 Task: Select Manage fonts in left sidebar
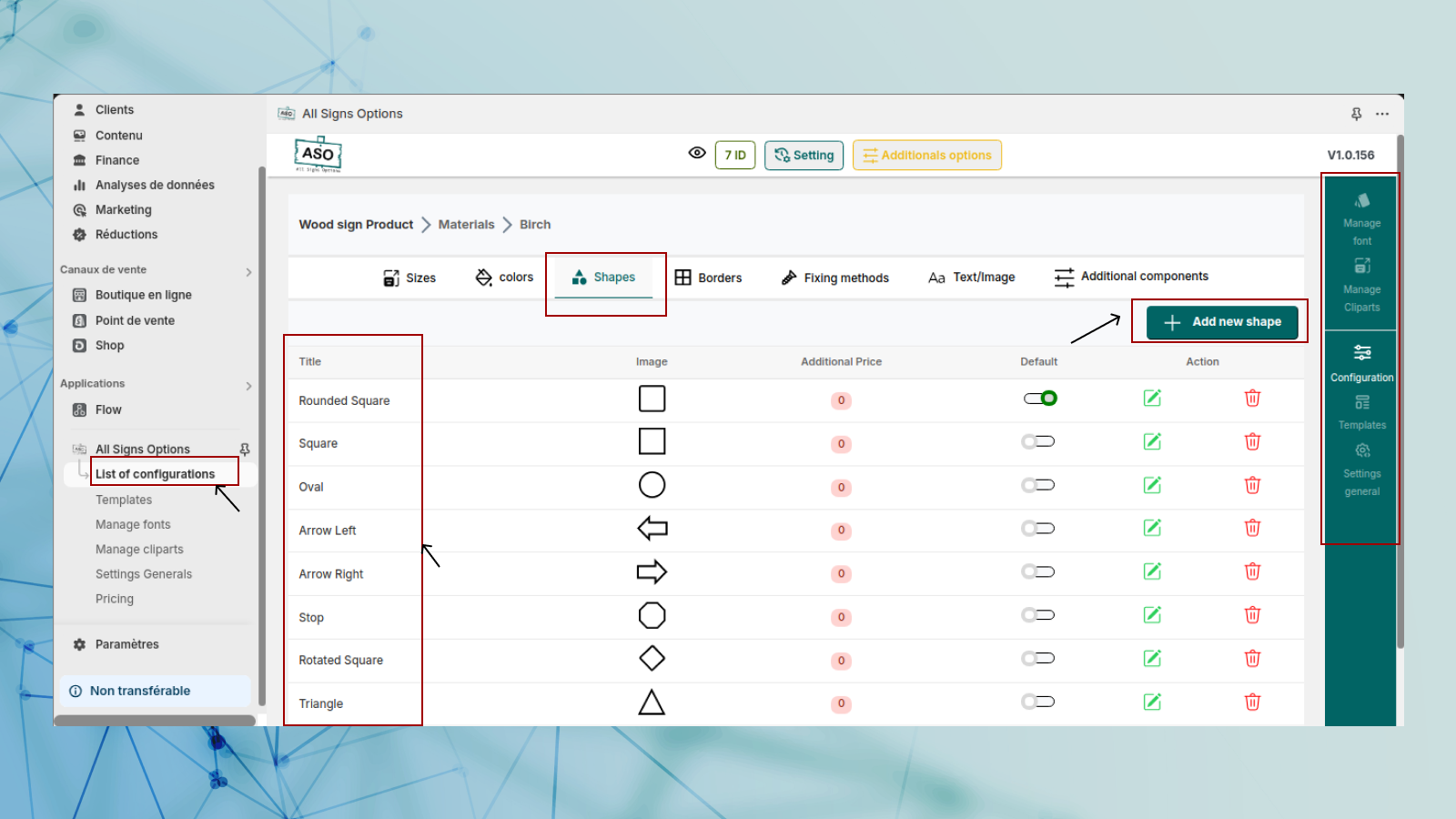coord(133,525)
